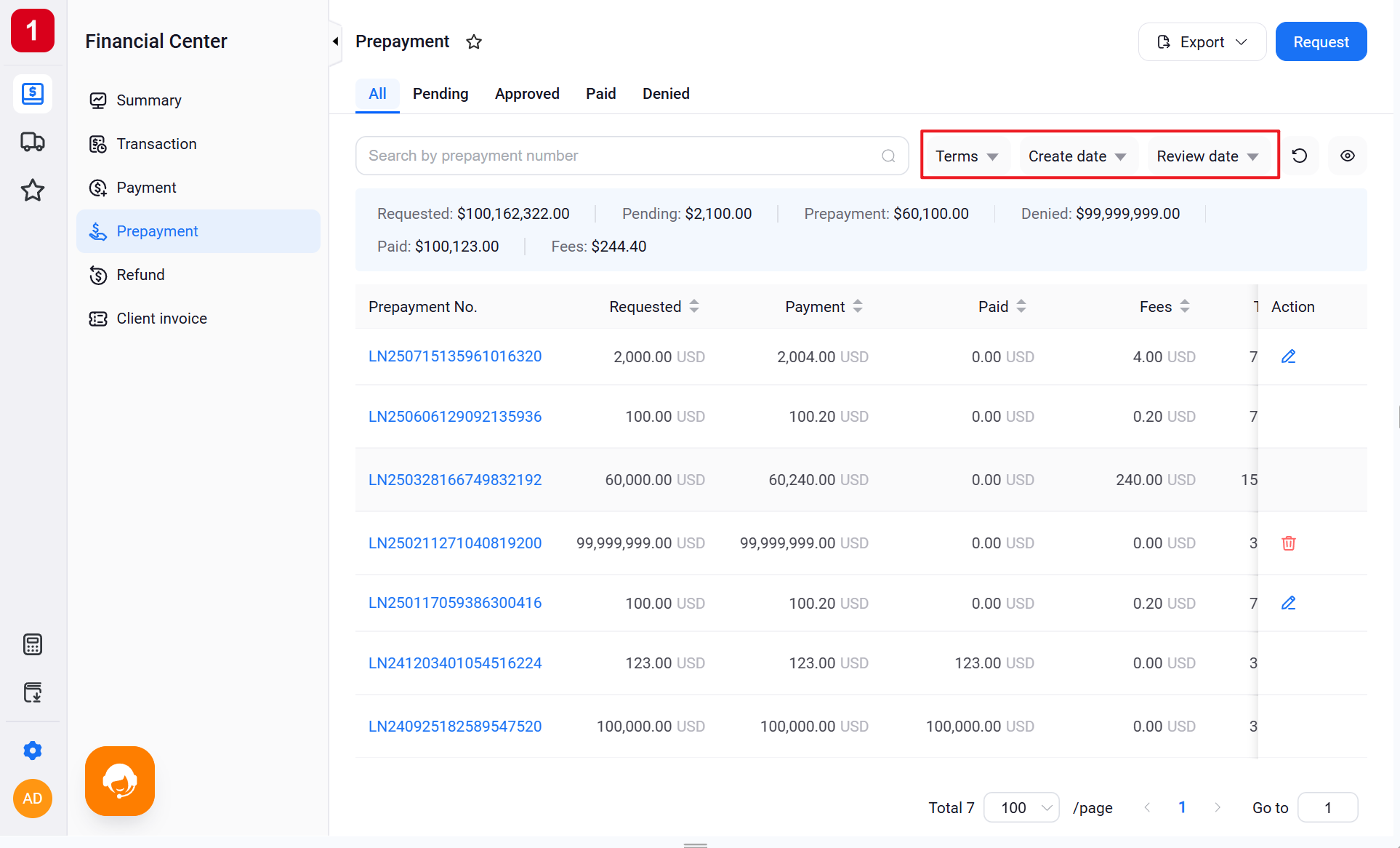The width and height of the screenshot is (1400, 848).
Task: Open the AD user avatar menu
Action: 33,799
